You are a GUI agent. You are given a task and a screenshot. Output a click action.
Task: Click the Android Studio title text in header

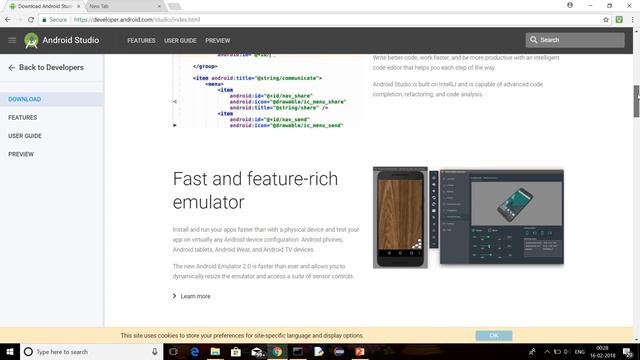pos(71,40)
